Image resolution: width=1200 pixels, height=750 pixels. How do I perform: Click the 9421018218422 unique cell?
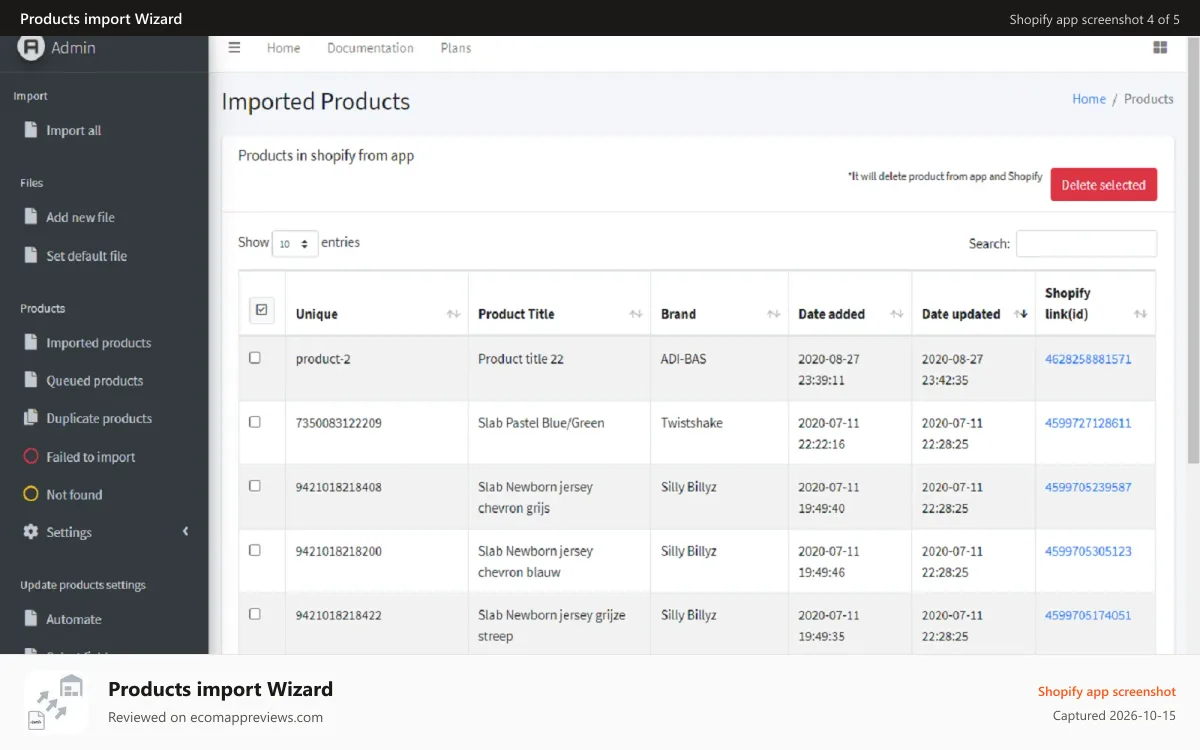(x=338, y=615)
